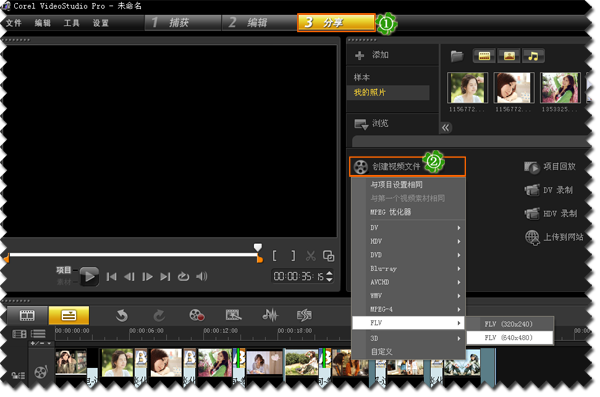Expand the AVCHD submenu
Image resolution: width=600 pixels, height=397 pixels.
pyautogui.click(x=408, y=282)
